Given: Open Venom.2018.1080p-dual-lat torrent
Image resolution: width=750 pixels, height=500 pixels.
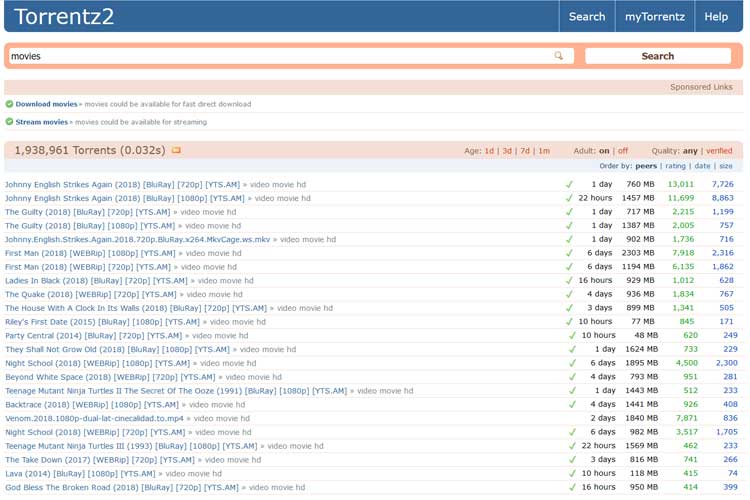Looking at the screenshot, I should (94, 419).
